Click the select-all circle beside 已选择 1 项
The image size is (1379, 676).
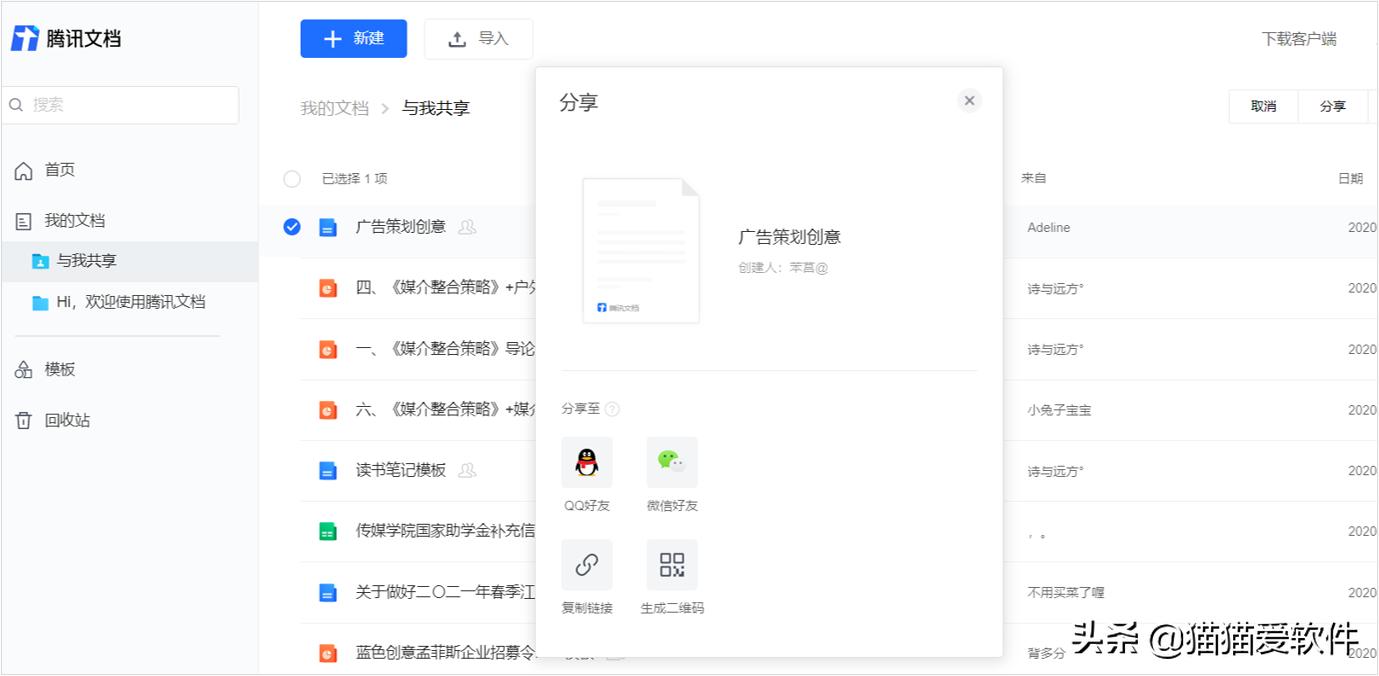point(291,179)
